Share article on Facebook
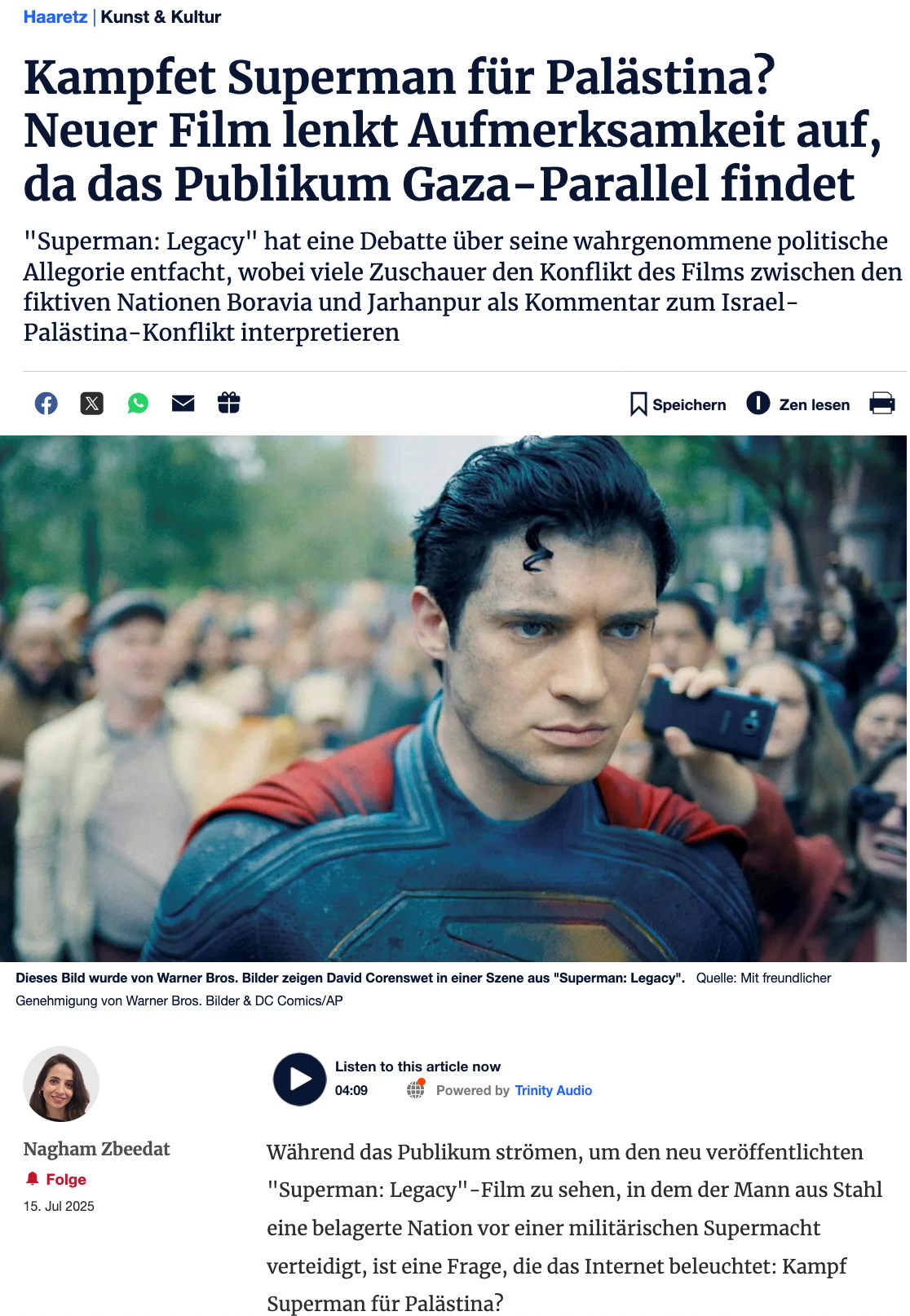 (x=46, y=403)
